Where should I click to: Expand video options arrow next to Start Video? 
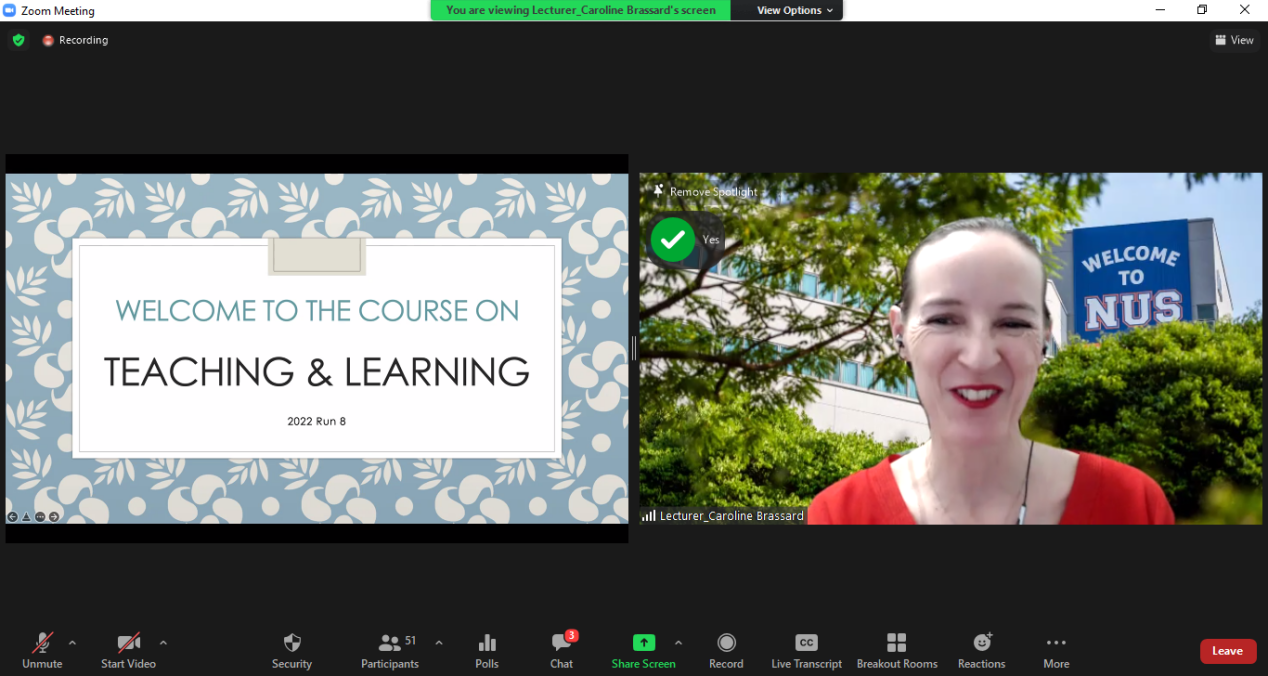point(163,643)
